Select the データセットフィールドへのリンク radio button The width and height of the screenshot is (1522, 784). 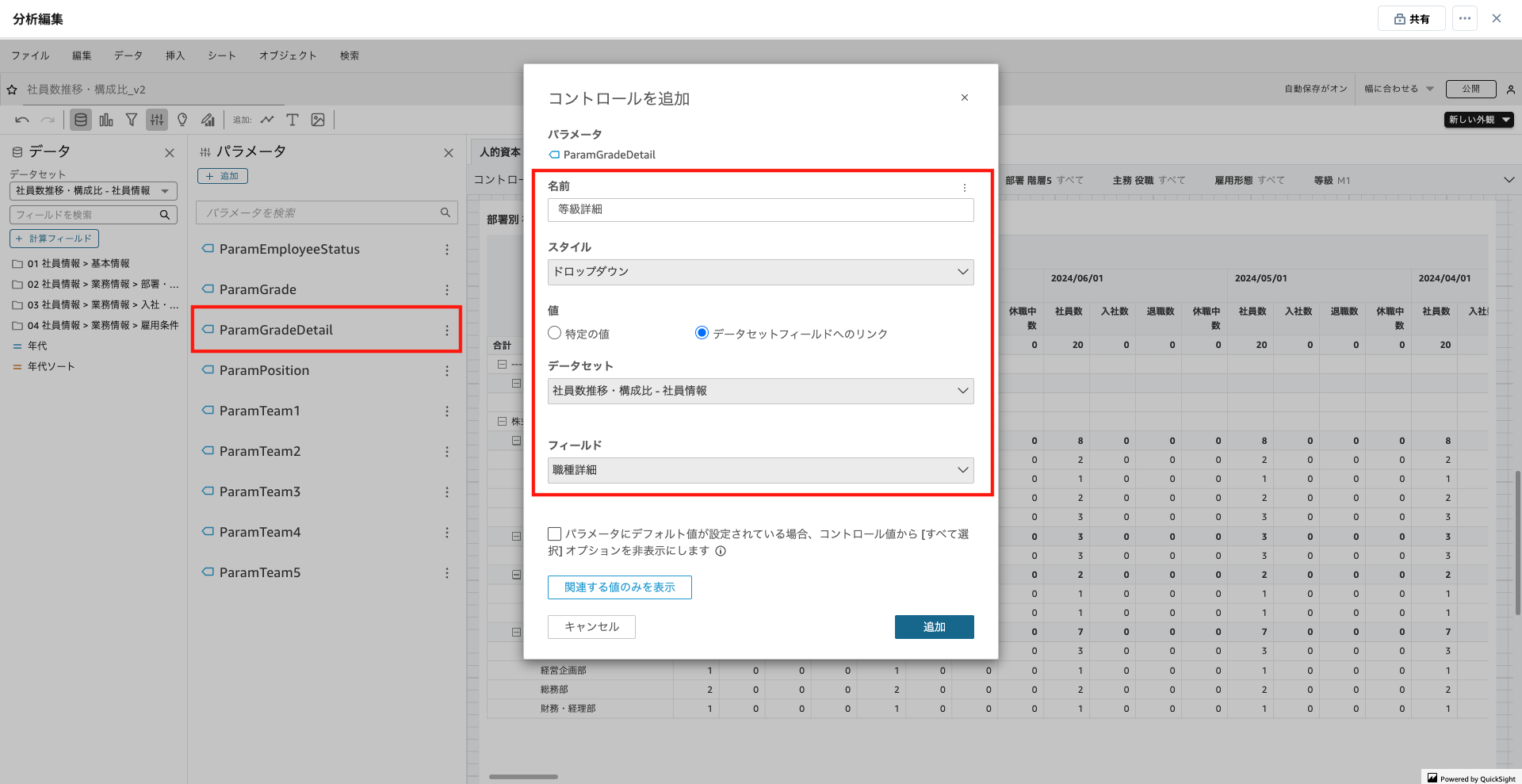(x=702, y=333)
